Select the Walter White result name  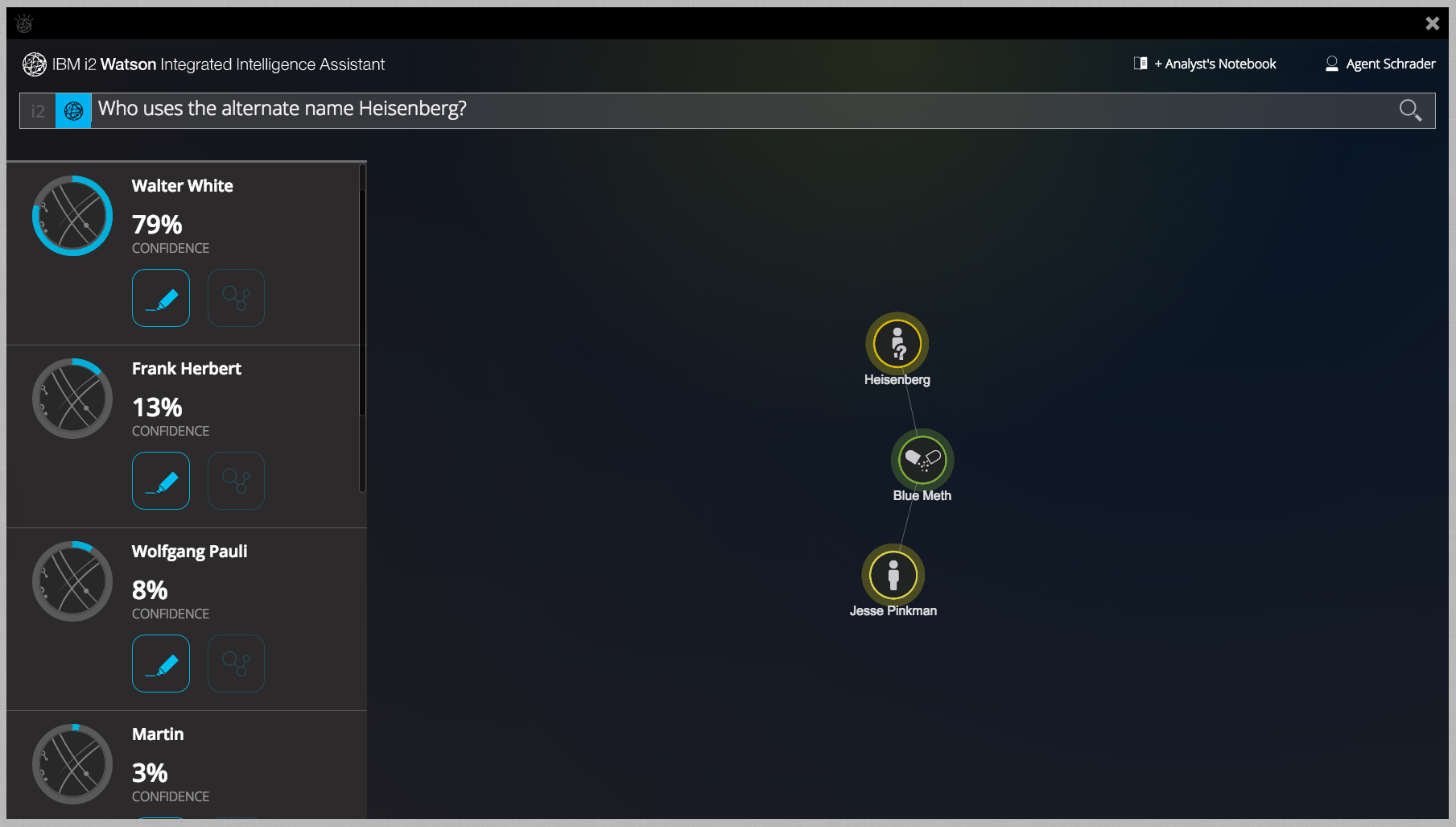click(x=183, y=186)
